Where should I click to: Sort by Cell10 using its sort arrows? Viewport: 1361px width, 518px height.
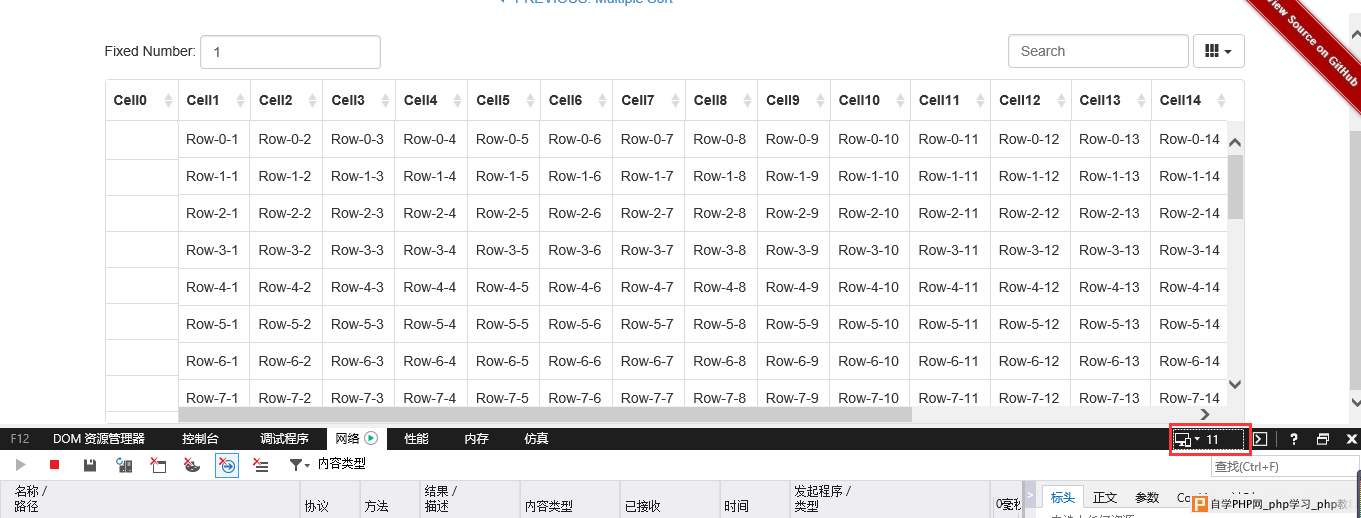pyautogui.click(x=900, y=100)
